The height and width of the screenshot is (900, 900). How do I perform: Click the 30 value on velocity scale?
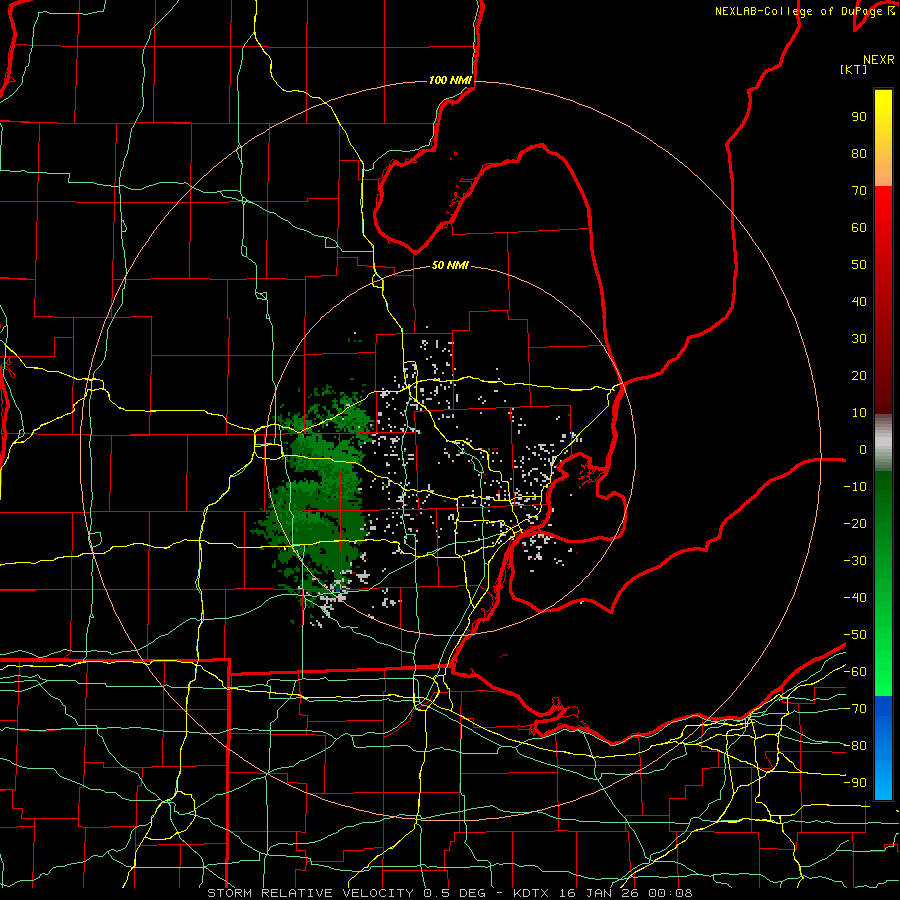859,339
